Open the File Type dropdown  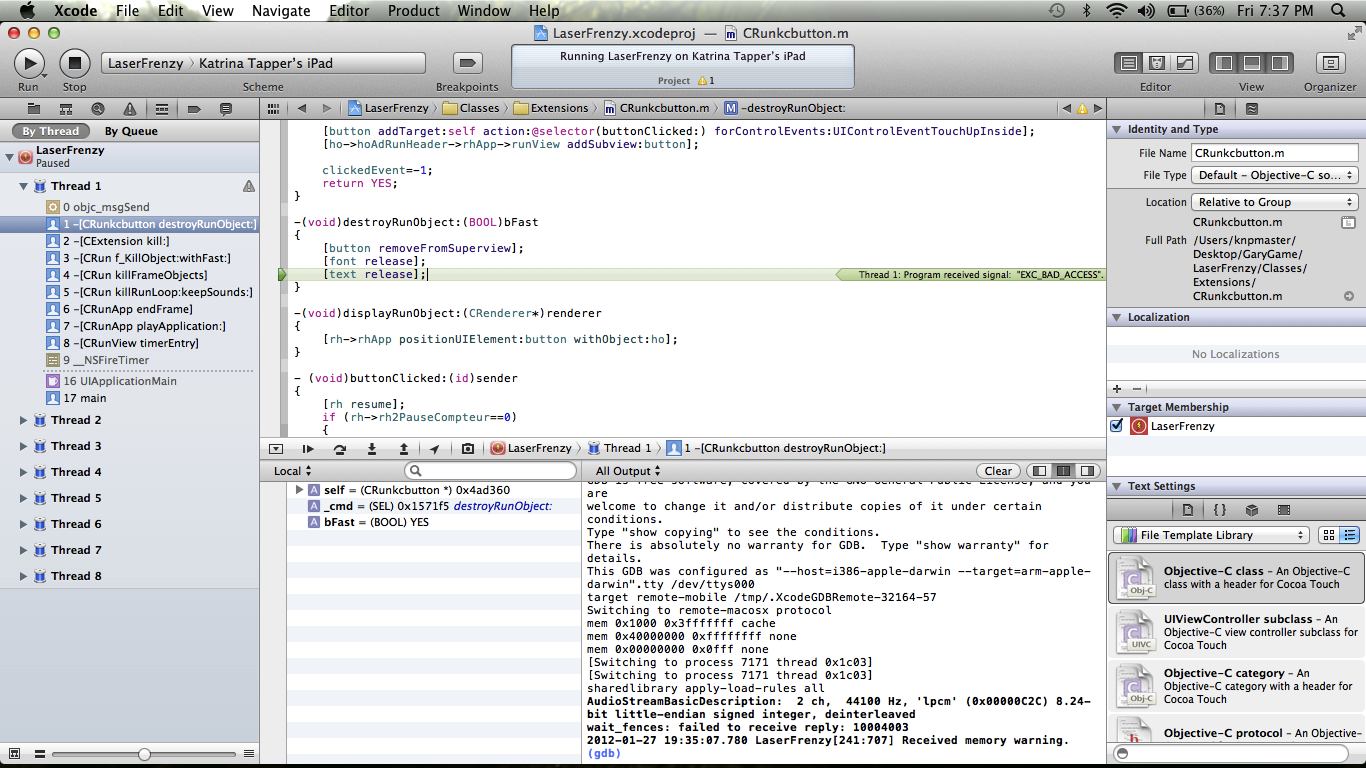click(1275, 175)
